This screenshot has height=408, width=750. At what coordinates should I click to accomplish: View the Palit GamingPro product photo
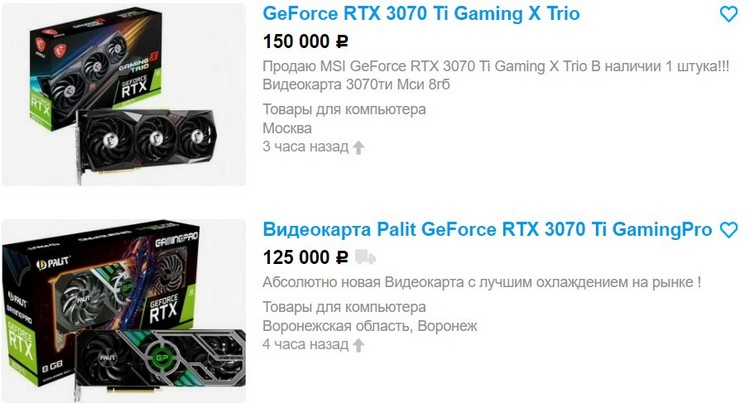coord(124,311)
